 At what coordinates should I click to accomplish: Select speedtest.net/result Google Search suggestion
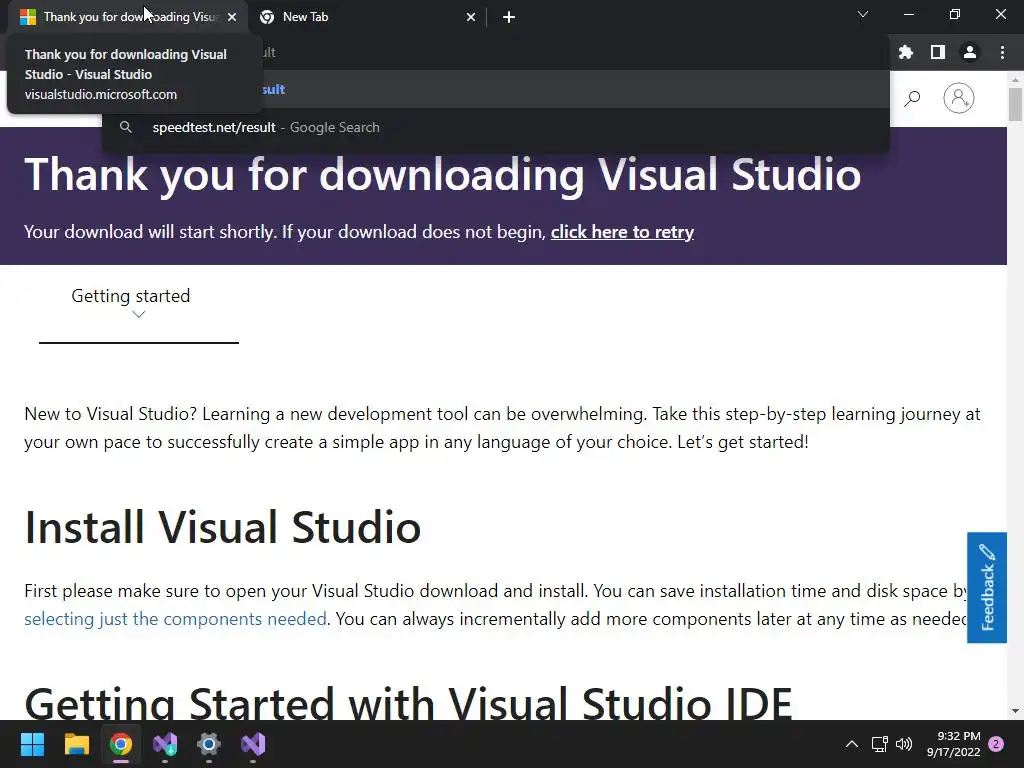pos(496,127)
